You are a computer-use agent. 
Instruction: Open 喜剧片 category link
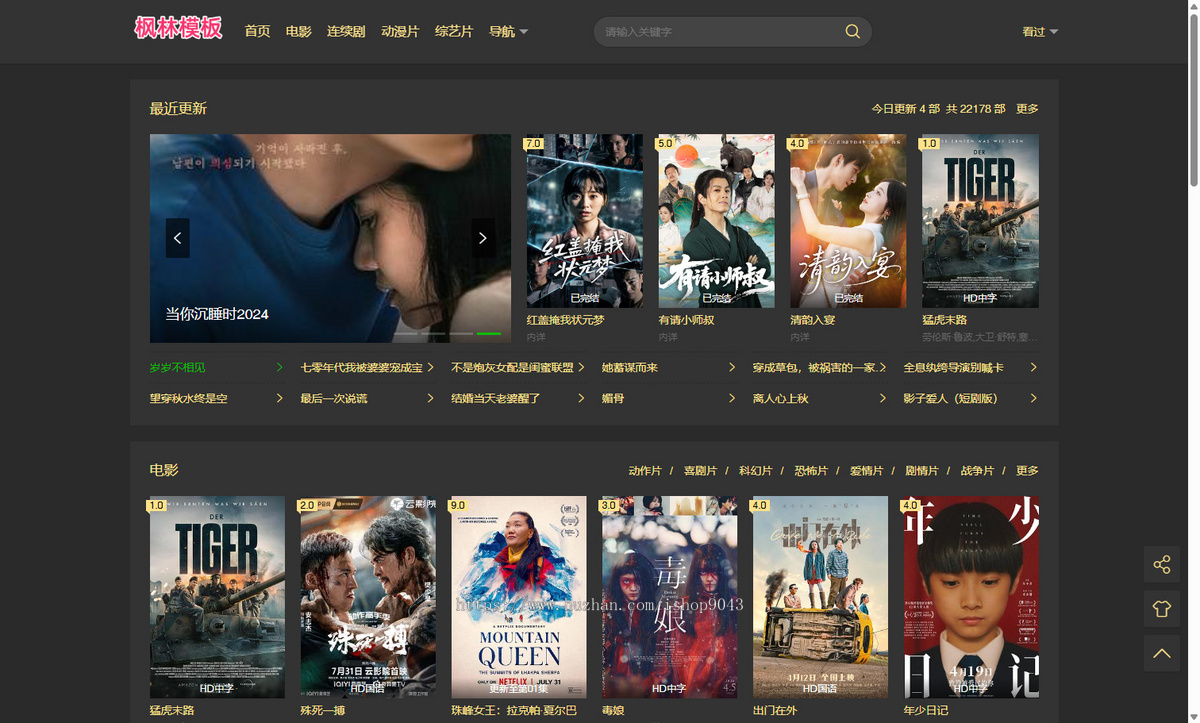(x=700, y=471)
